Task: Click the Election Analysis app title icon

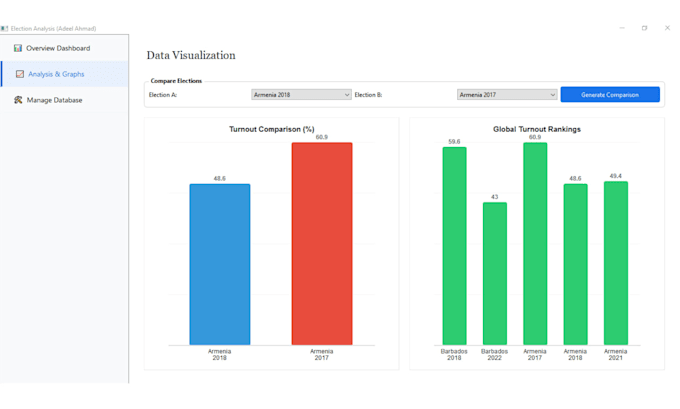Action: (4, 29)
